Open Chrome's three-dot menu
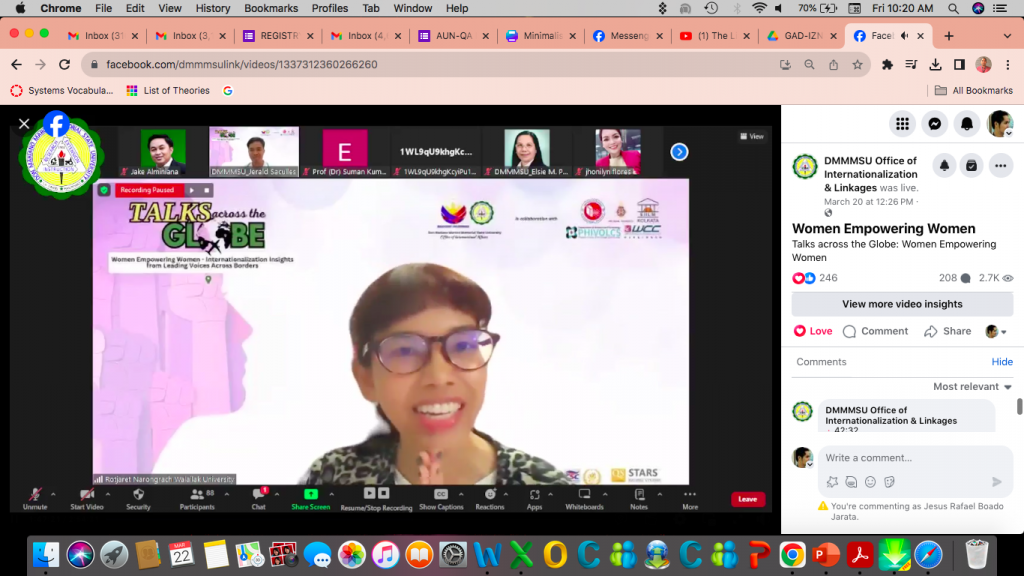1024x576 pixels. pos(1008,65)
